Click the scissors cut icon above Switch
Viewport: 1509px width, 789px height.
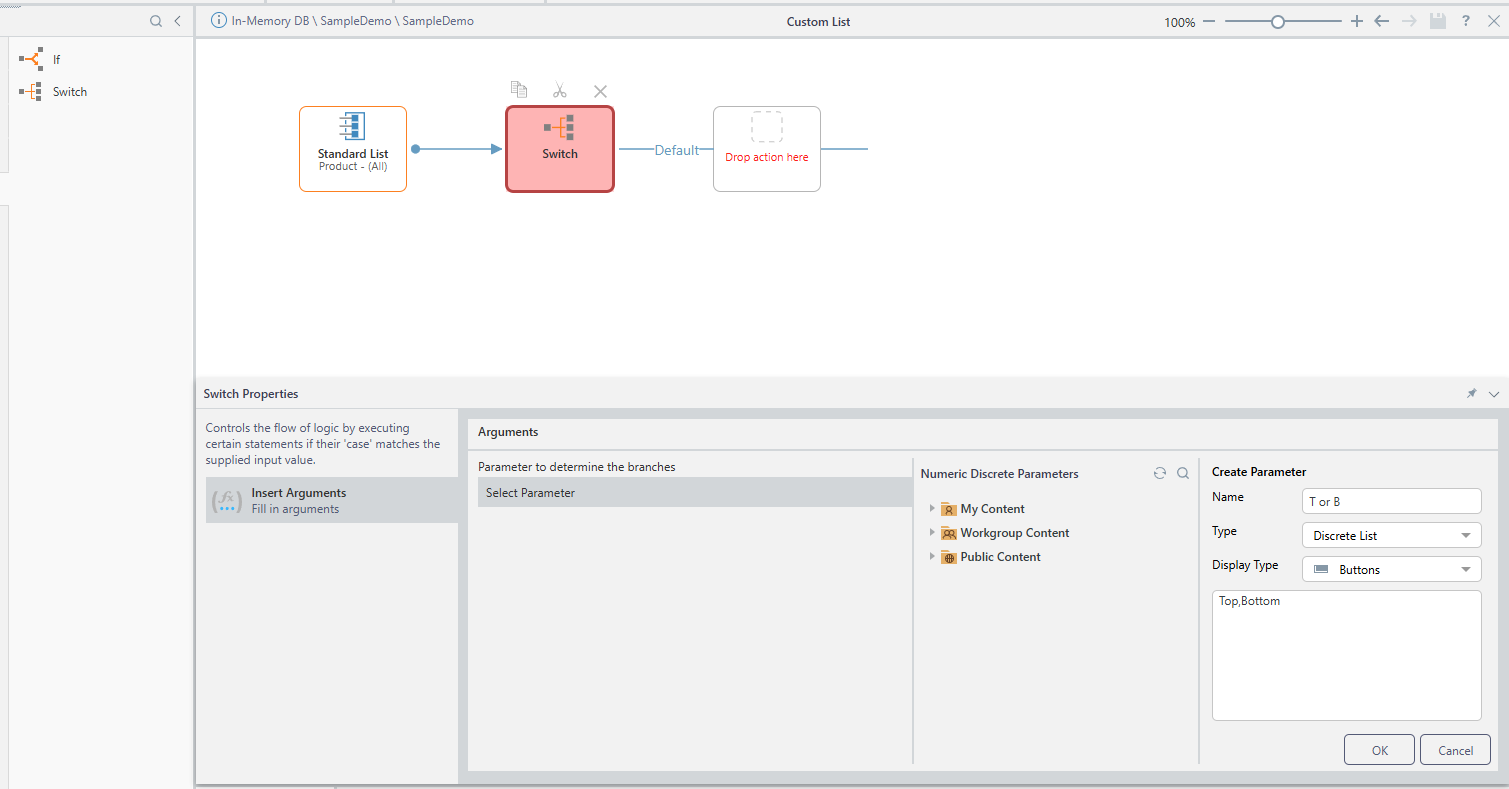(559, 90)
